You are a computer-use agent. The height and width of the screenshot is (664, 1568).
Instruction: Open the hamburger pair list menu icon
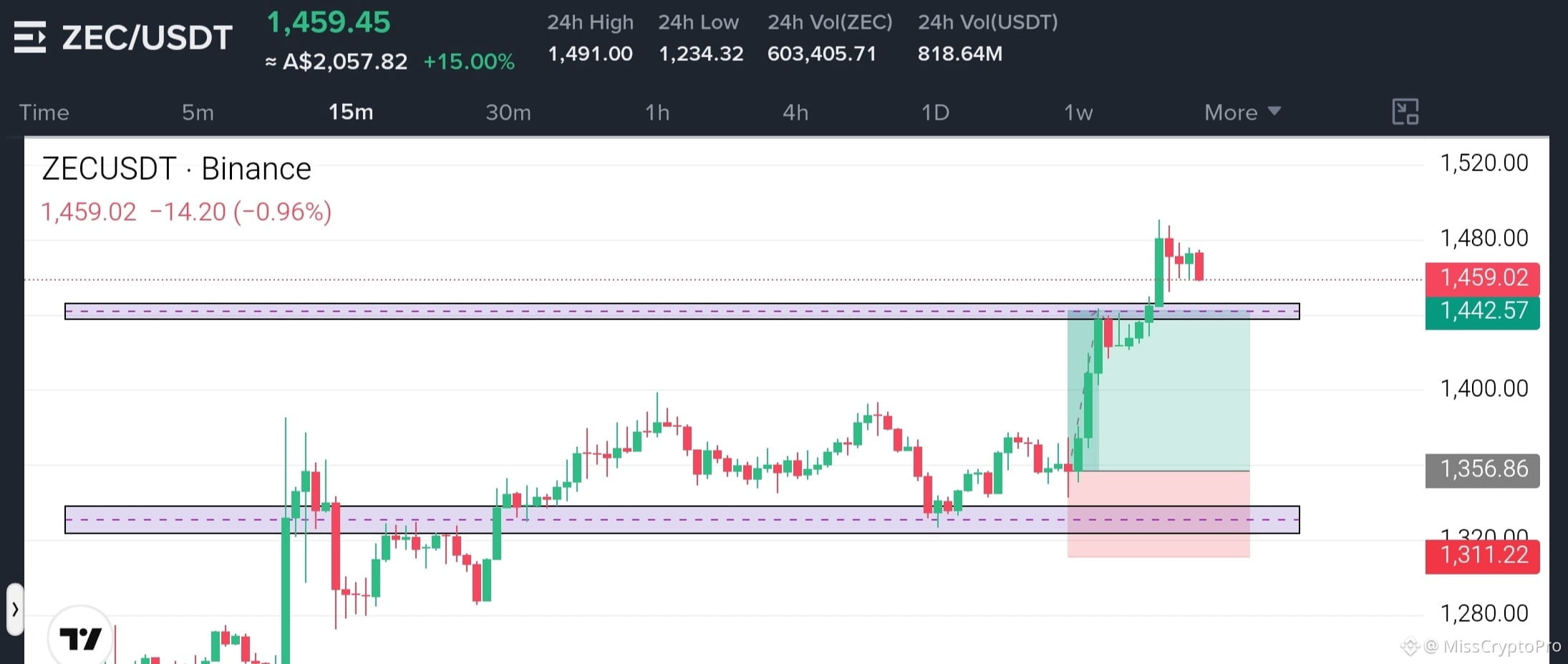(x=30, y=37)
